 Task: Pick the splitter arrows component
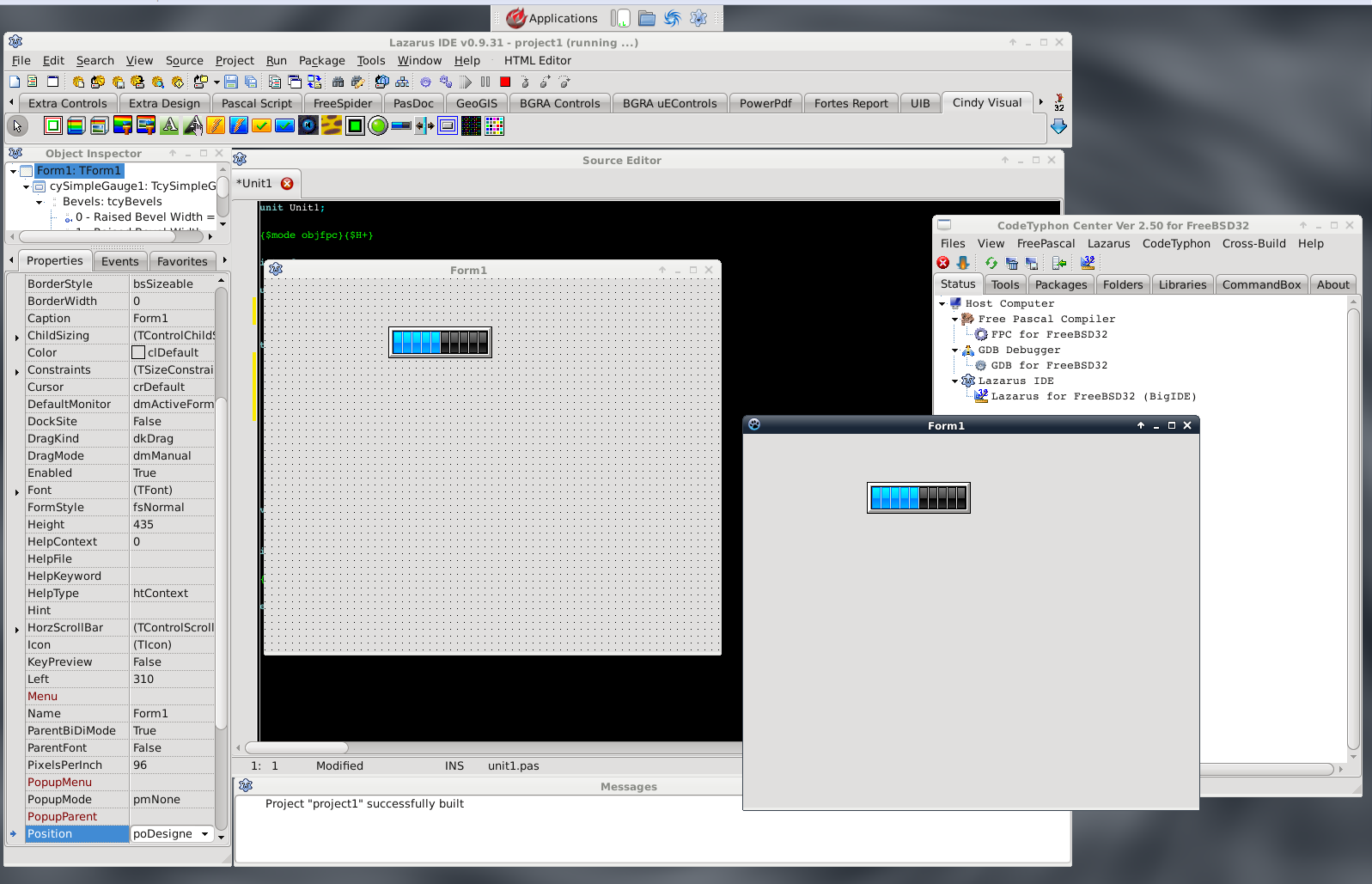click(424, 125)
